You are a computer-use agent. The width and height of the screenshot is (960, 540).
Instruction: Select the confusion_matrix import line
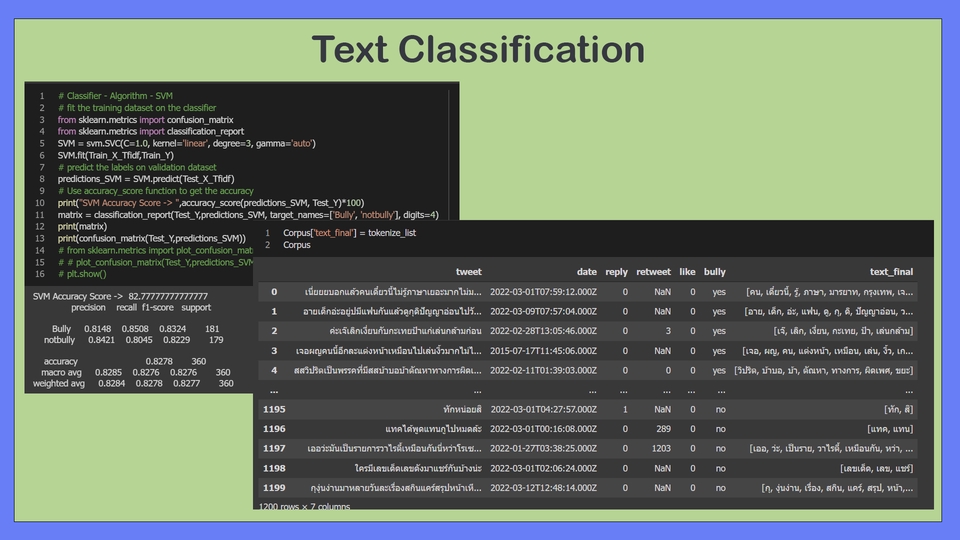tap(145, 120)
